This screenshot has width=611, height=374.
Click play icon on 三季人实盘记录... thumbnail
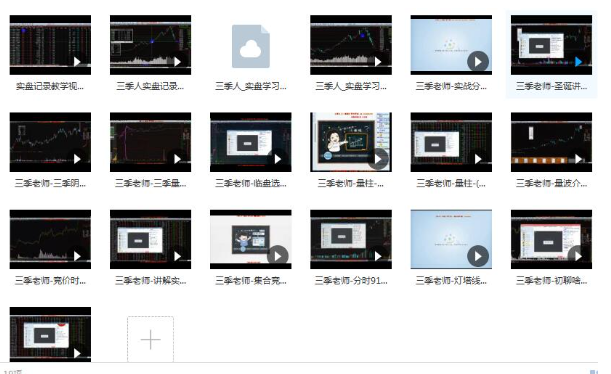[x=178, y=62]
